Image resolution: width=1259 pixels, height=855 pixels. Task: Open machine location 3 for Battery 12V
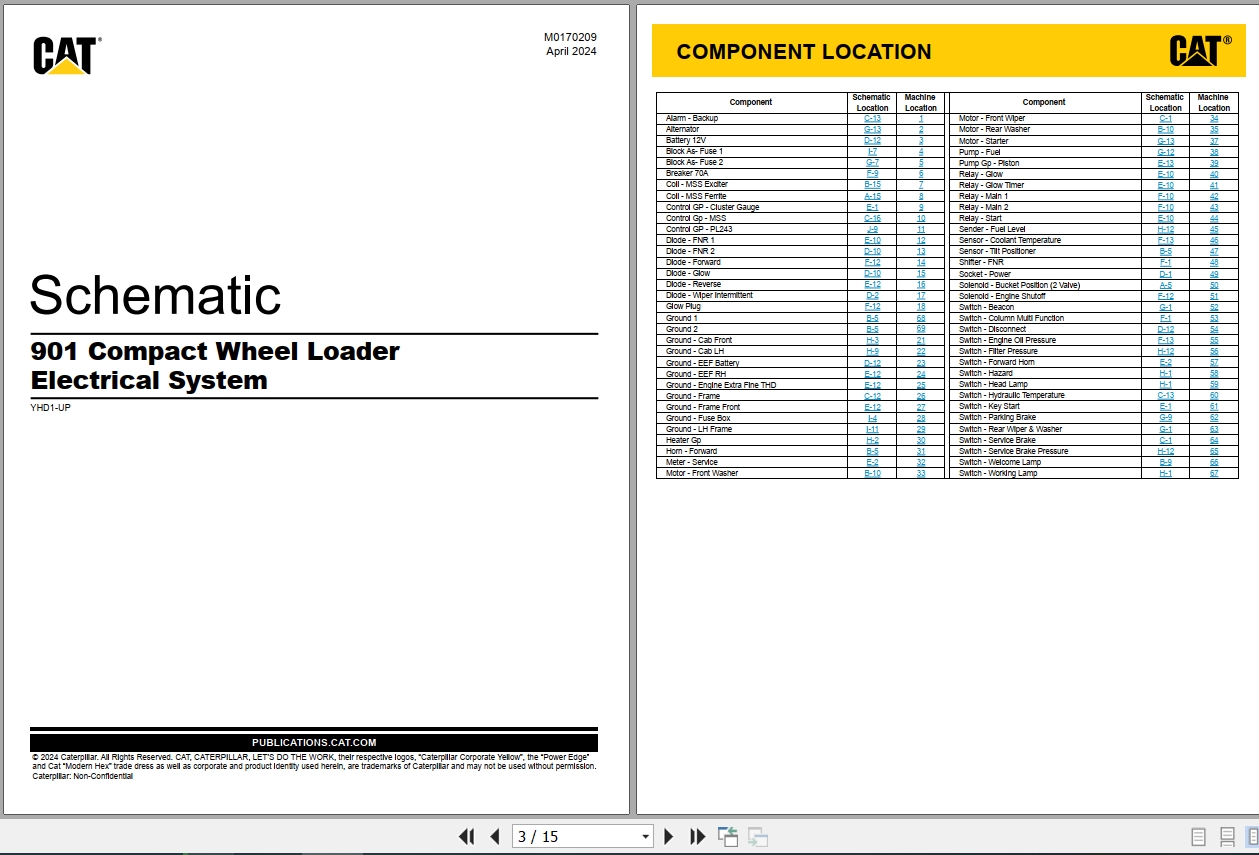coord(921,140)
